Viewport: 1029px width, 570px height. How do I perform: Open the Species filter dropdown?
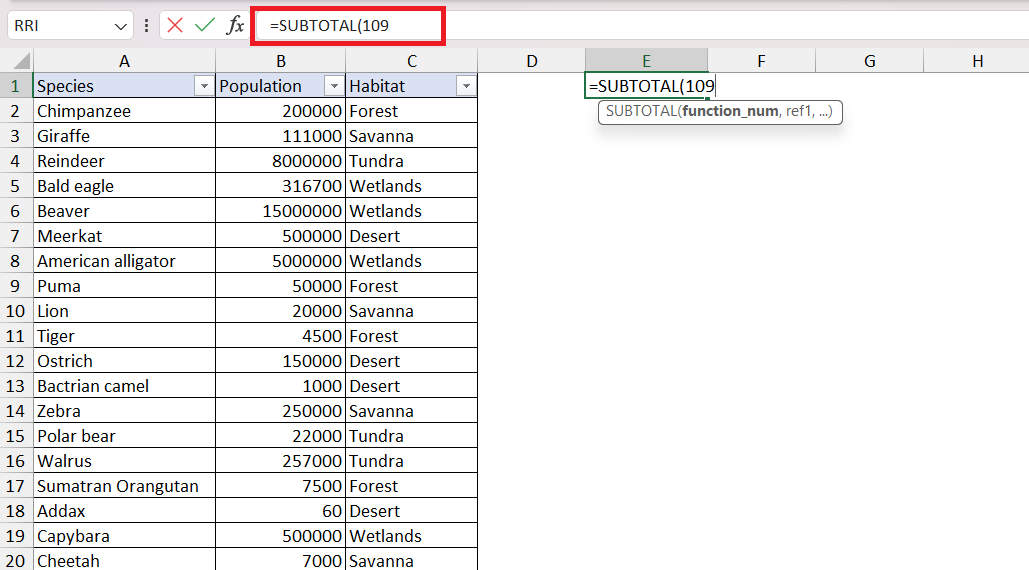tap(204, 86)
